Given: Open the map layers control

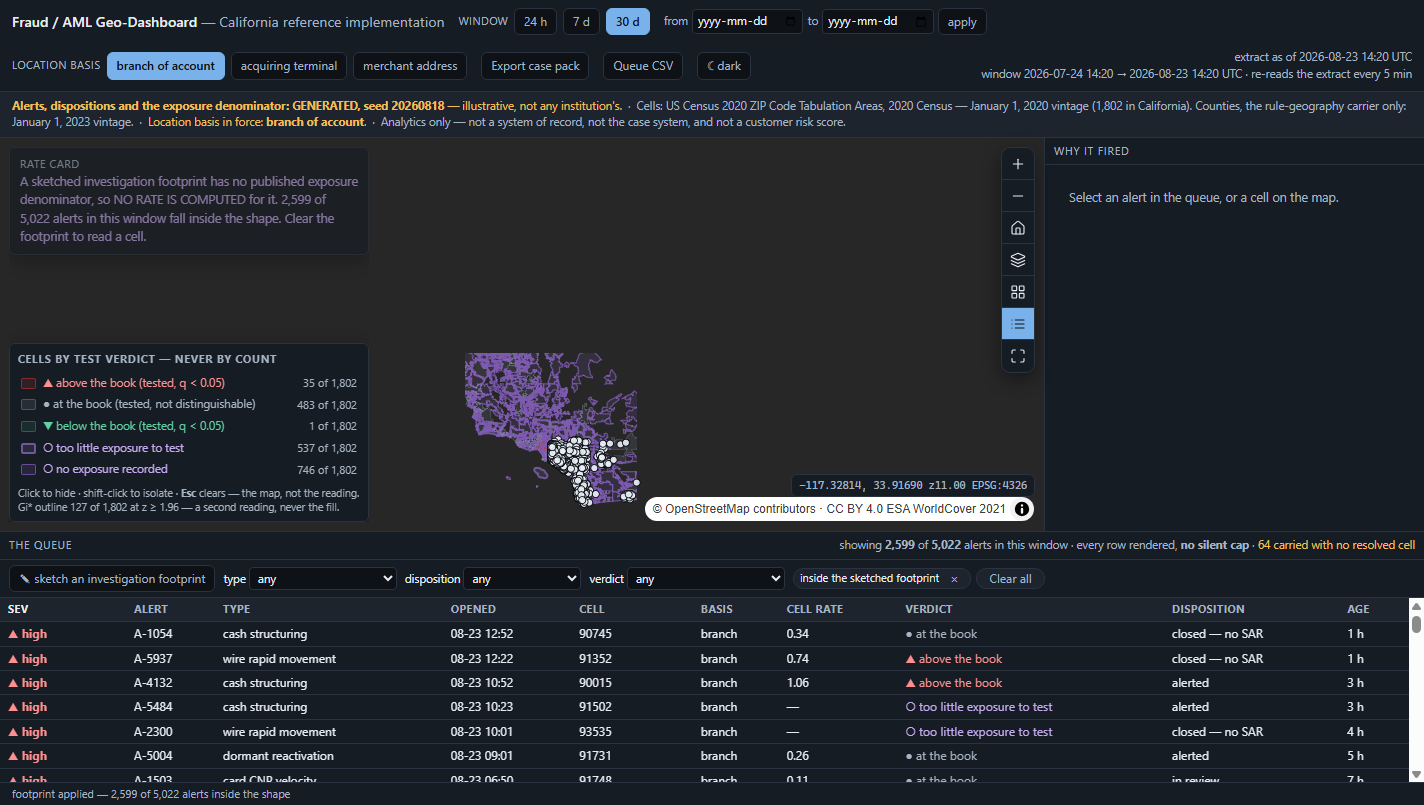Looking at the screenshot, I should 1018,260.
